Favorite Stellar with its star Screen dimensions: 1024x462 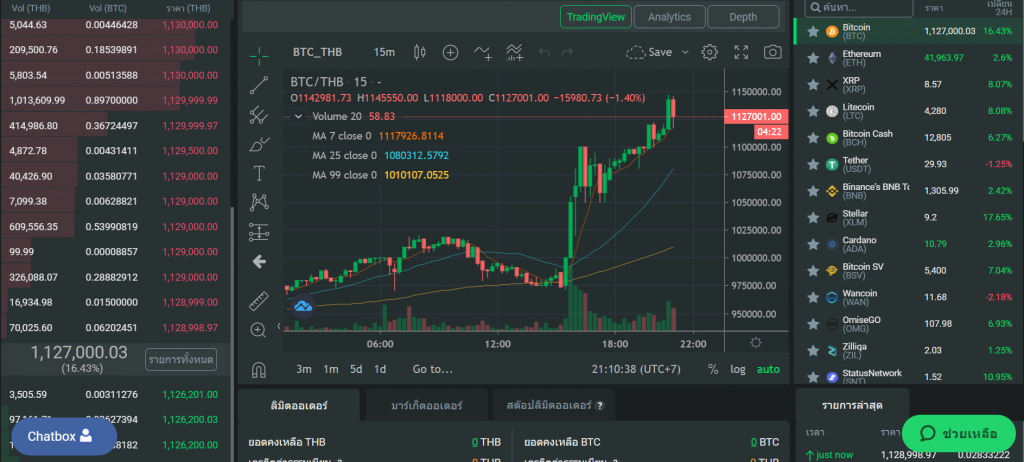click(x=813, y=218)
